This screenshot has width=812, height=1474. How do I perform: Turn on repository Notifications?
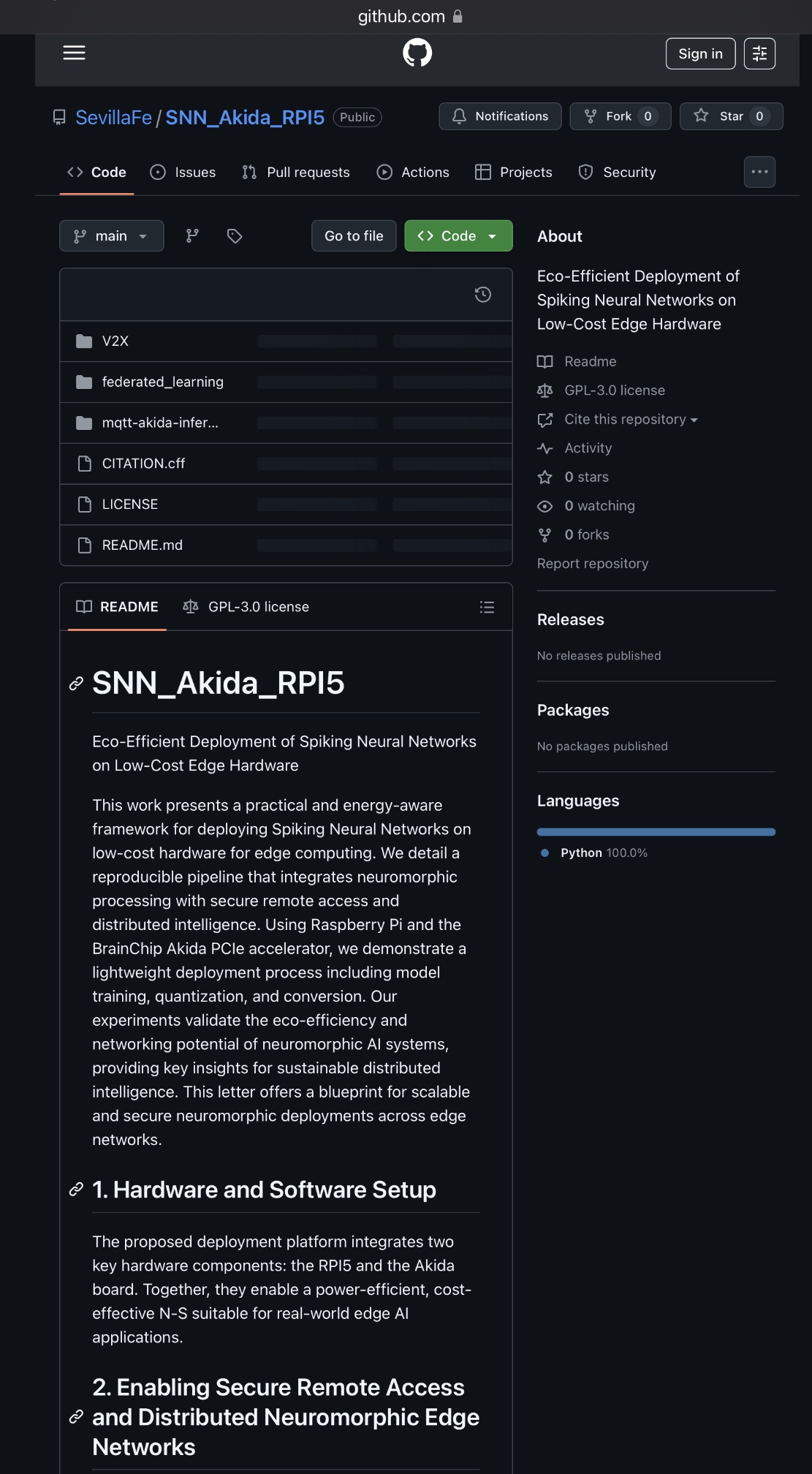tap(500, 116)
